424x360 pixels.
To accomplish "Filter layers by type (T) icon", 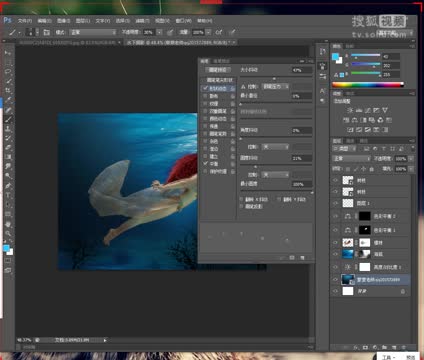I will pyautogui.click(x=383, y=149).
